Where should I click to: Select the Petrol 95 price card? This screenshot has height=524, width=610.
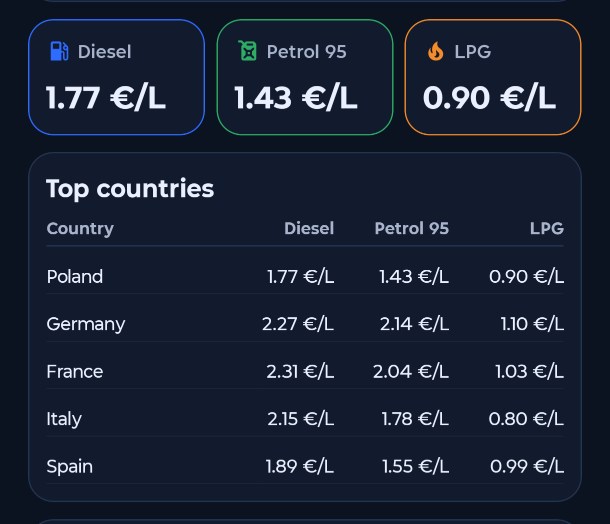304,77
